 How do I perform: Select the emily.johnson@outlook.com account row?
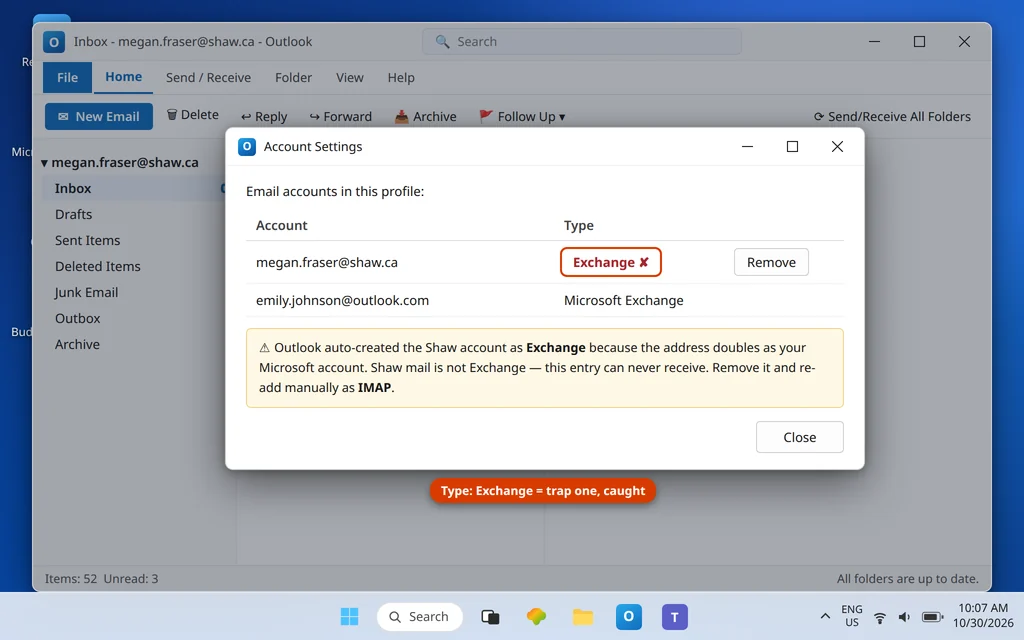coord(545,300)
